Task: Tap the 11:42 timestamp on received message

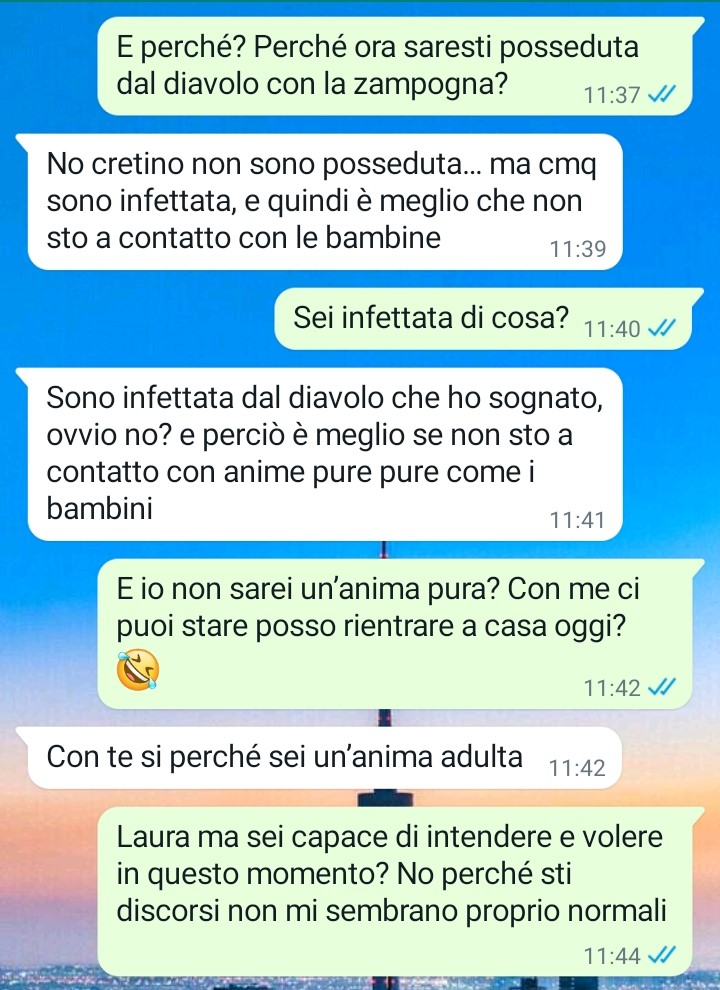Action: pyautogui.click(x=577, y=768)
